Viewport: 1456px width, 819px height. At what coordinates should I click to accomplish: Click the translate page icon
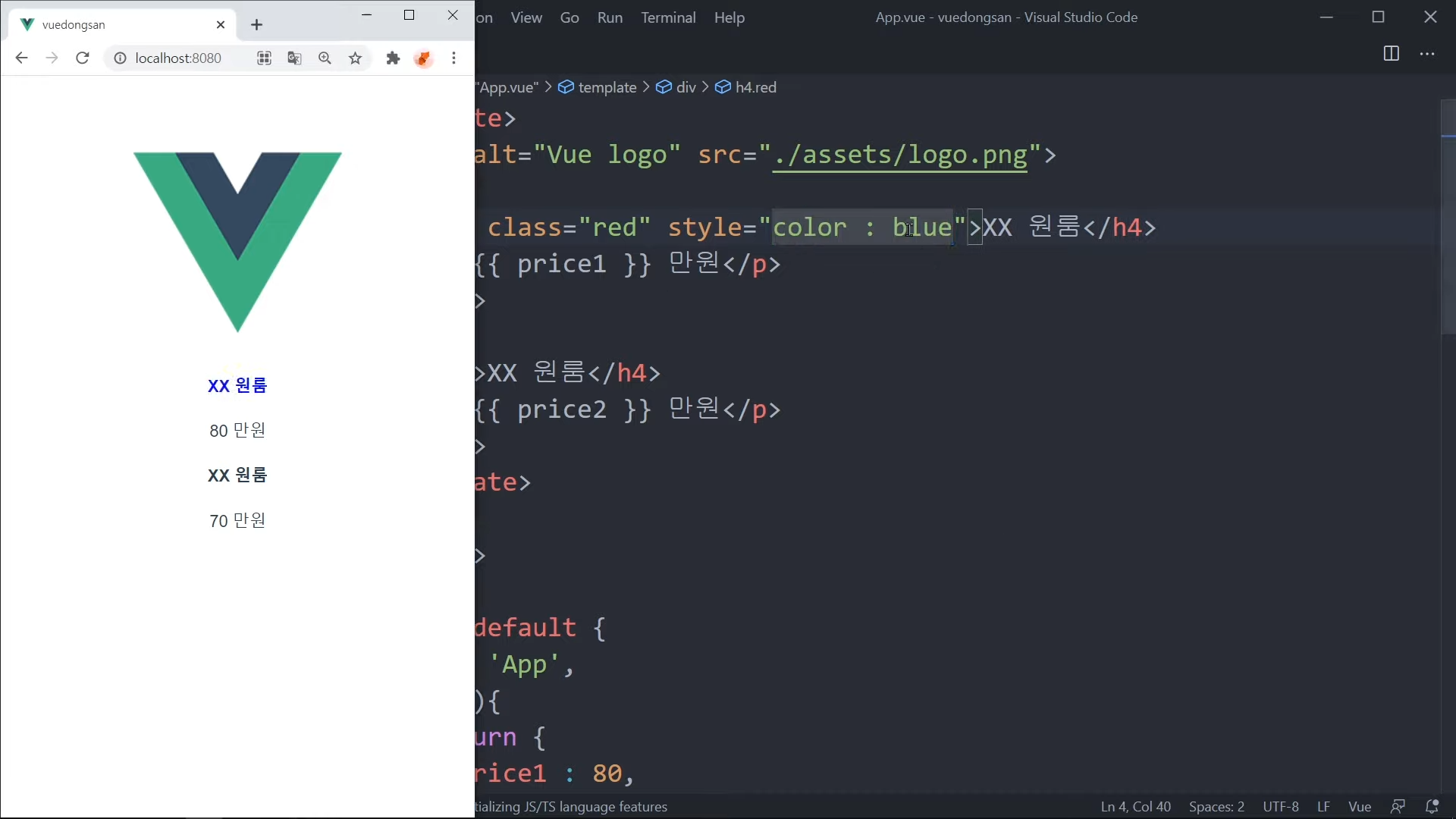point(294,58)
